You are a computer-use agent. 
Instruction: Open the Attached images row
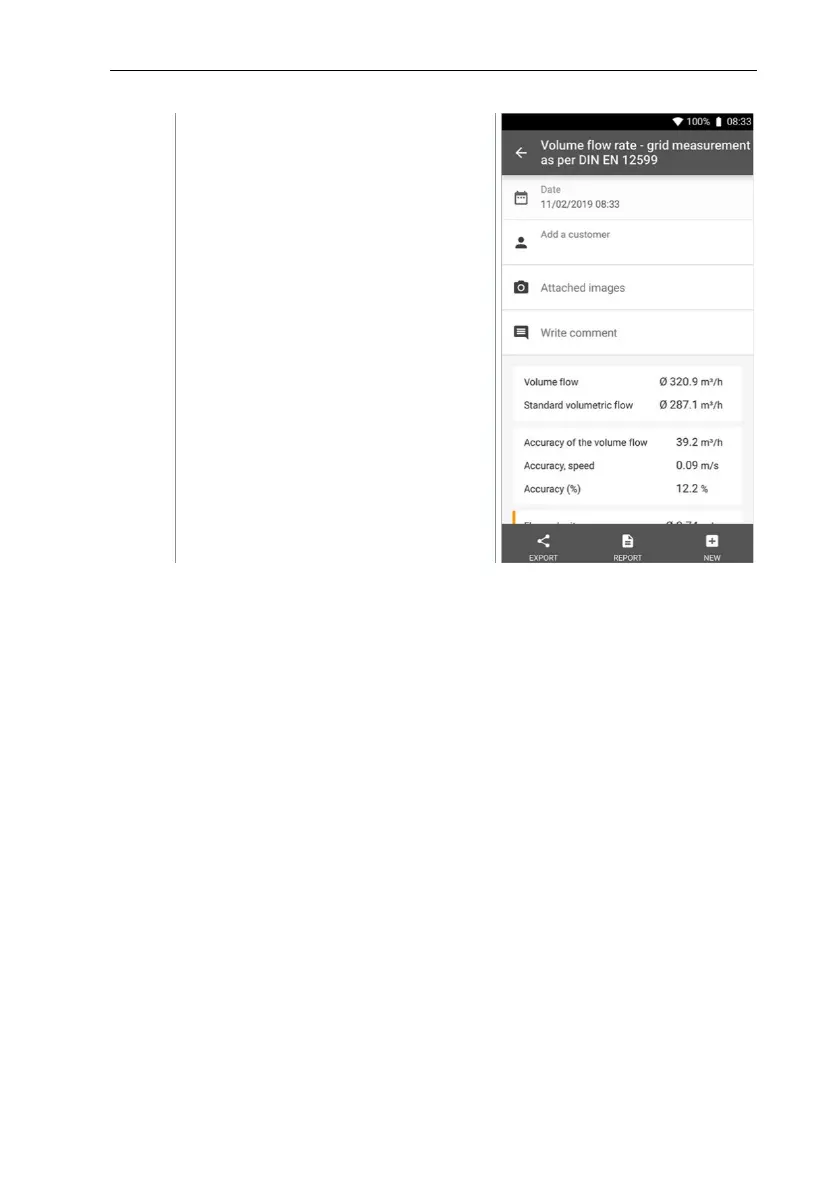[x=627, y=287]
